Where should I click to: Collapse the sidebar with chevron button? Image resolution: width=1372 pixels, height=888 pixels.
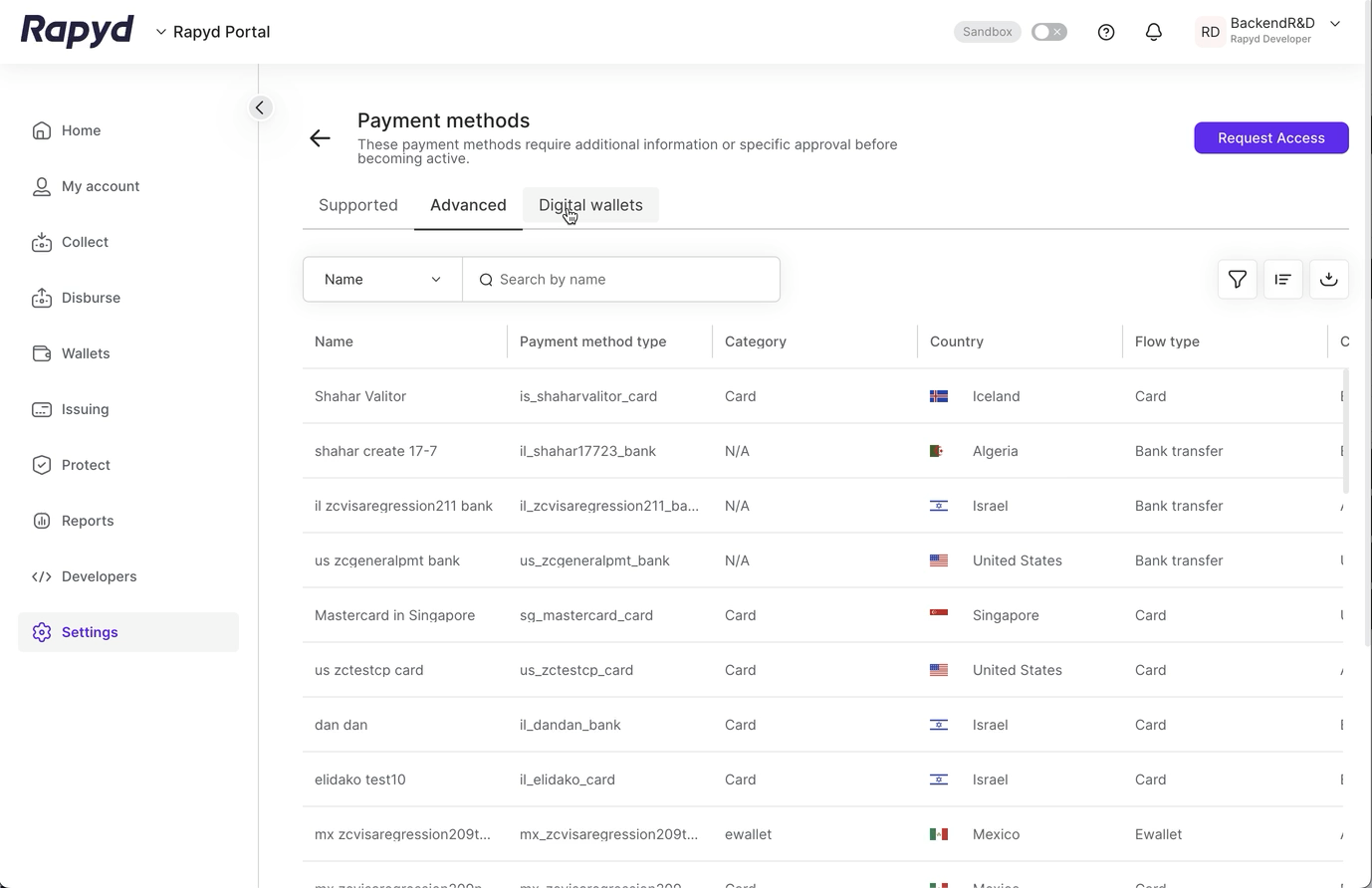pos(260,108)
